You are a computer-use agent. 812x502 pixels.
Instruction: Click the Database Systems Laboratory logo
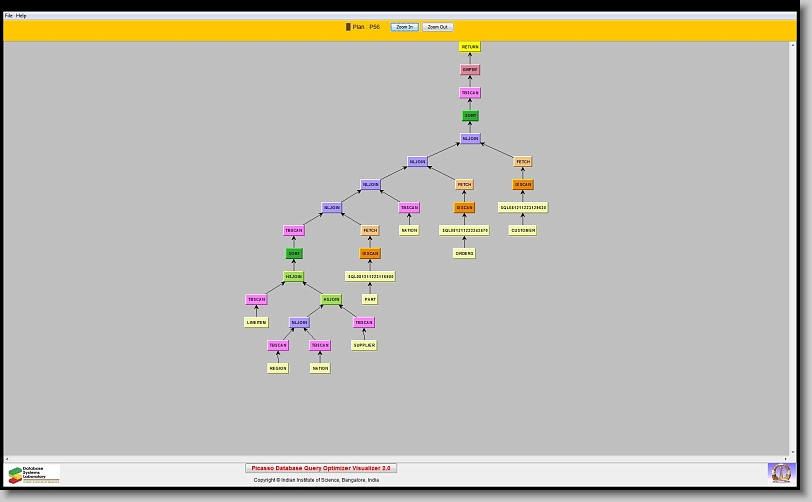tap(33, 474)
